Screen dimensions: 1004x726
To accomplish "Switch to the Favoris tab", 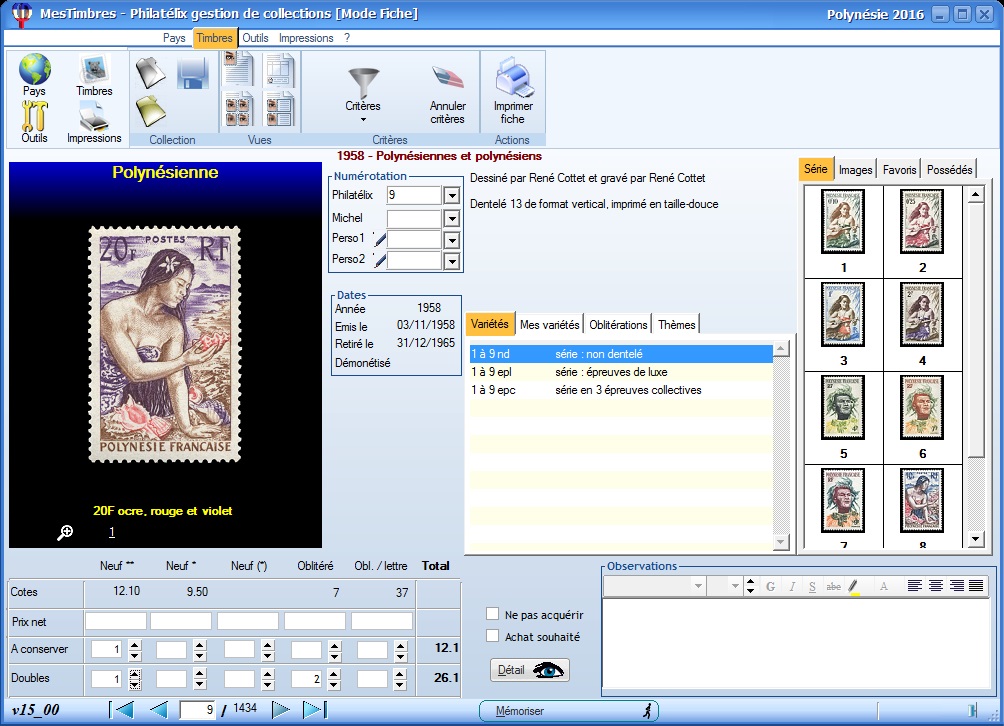I will point(899,170).
